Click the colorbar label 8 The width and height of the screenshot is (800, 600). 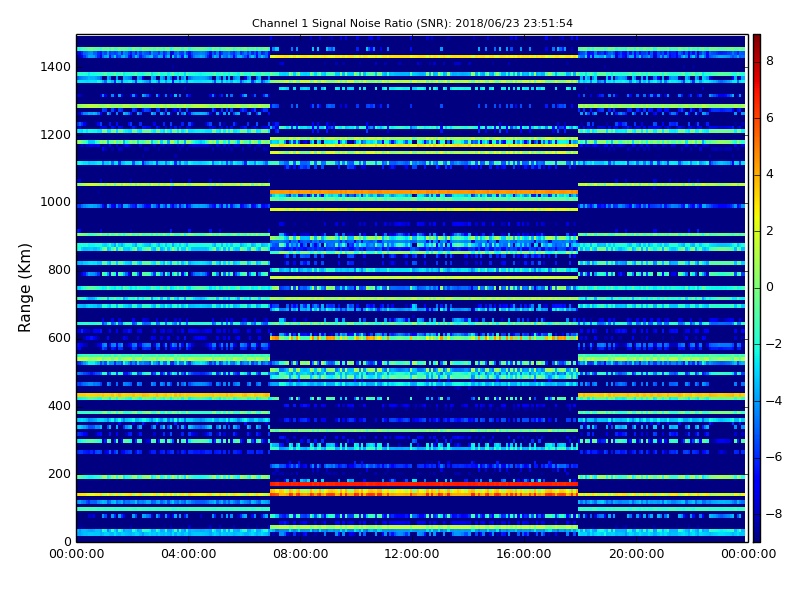(x=770, y=61)
